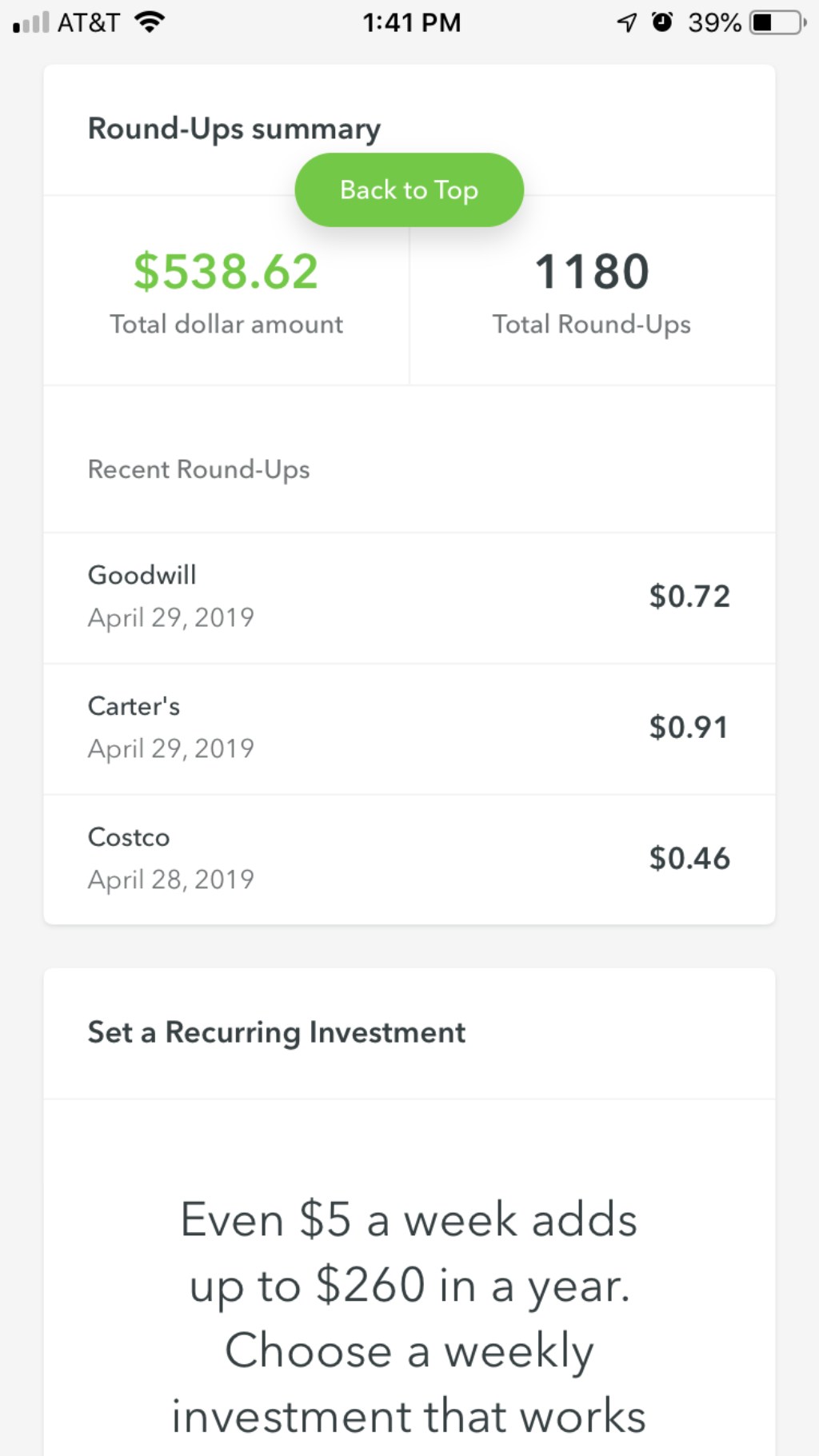Image resolution: width=819 pixels, height=1456 pixels.
Task: Tap the $538.62 total dollar amount
Action: tap(226, 272)
